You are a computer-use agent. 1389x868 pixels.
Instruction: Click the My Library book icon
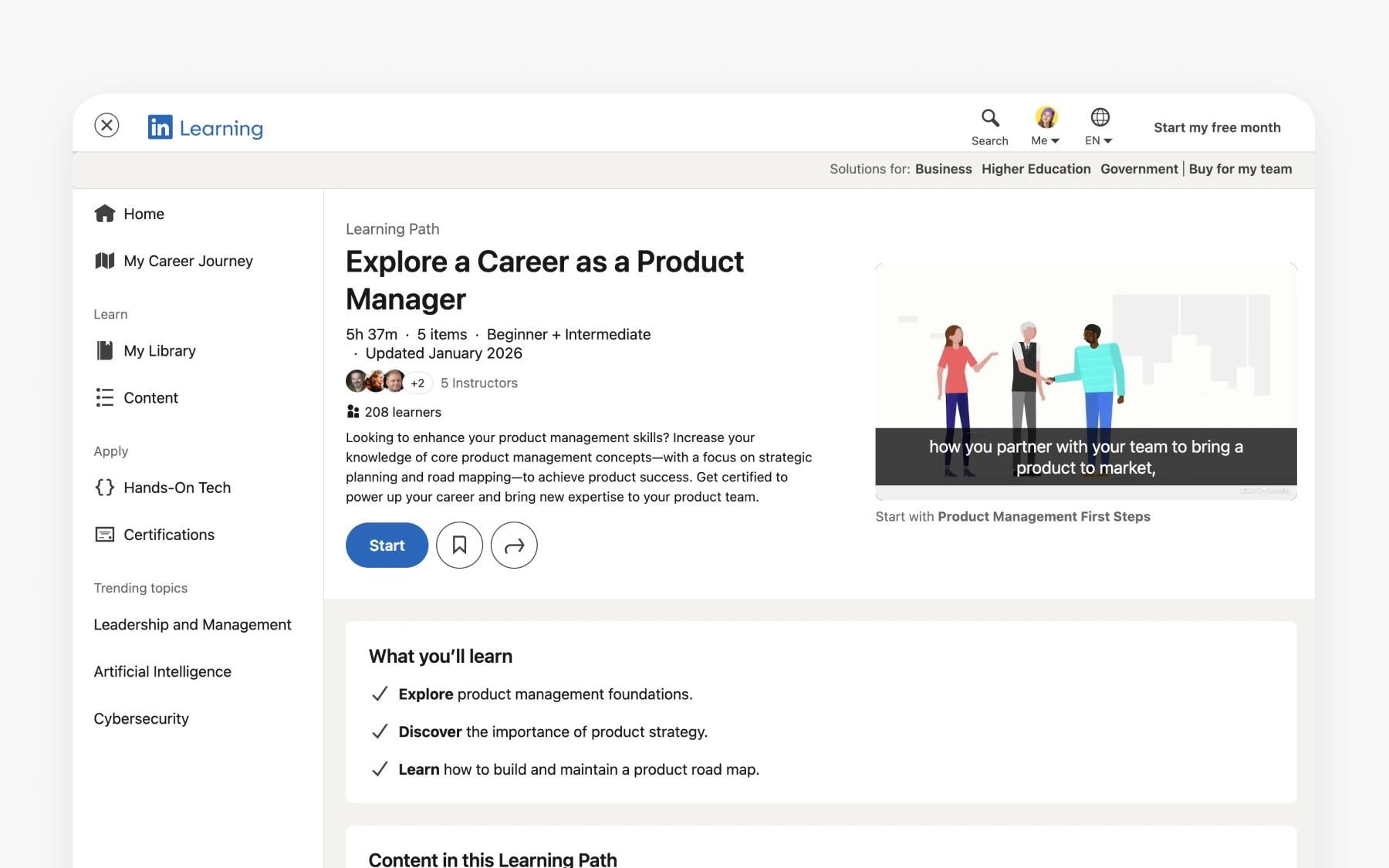[104, 350]
